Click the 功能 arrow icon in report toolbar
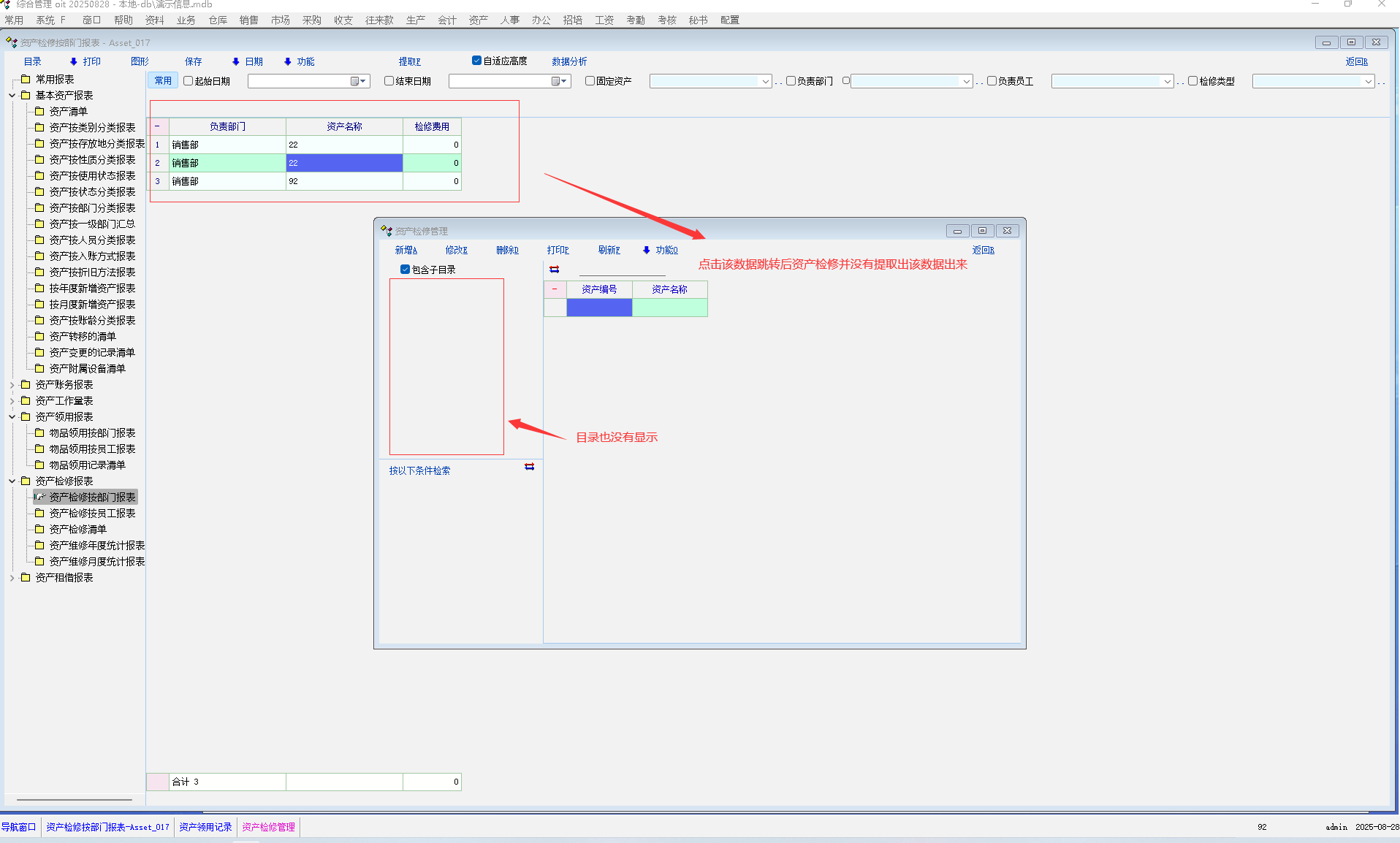1400x843 pixels. (x=288, y=62)
